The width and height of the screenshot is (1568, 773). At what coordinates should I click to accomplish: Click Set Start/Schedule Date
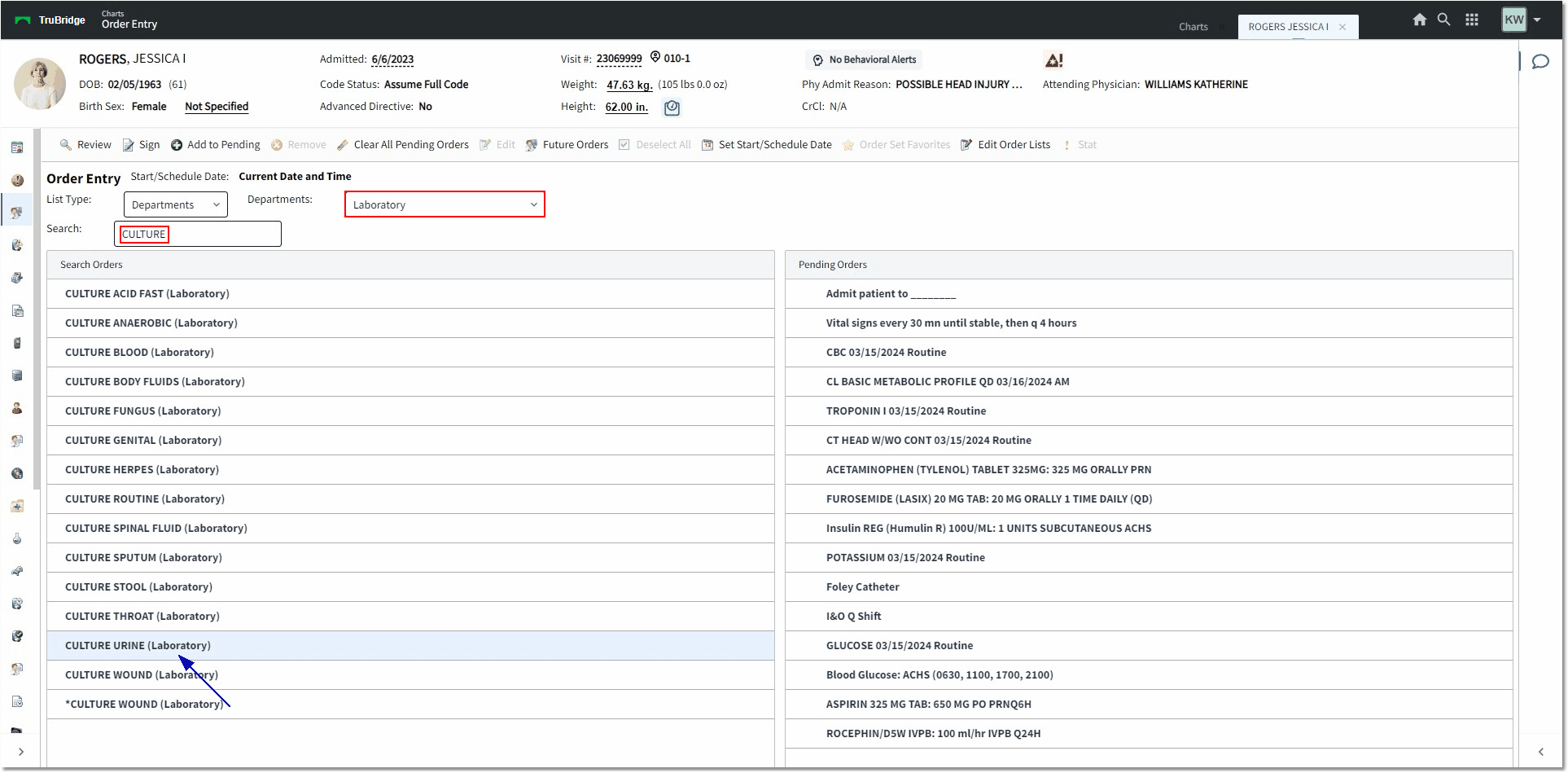[767, 145]
